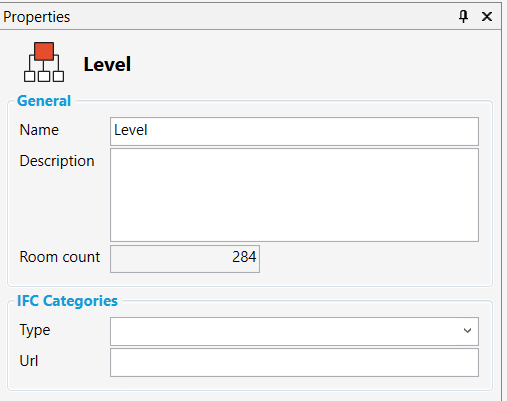Click the empty Properties title bar area
The height and width of the screenshot is (401, 507).
tap(263, 16)
